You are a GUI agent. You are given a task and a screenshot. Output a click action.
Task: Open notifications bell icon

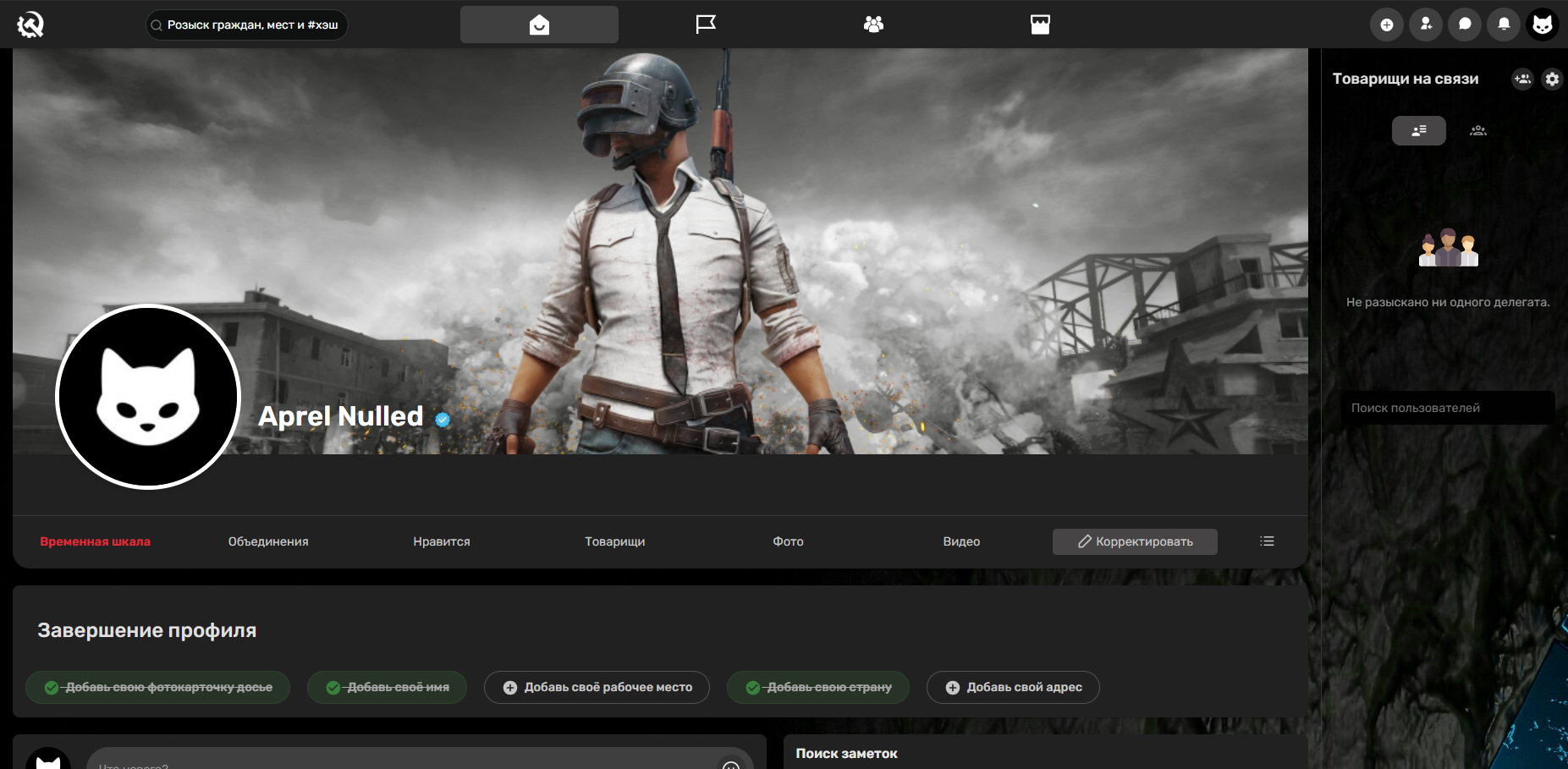click(x=1504, y=25)
